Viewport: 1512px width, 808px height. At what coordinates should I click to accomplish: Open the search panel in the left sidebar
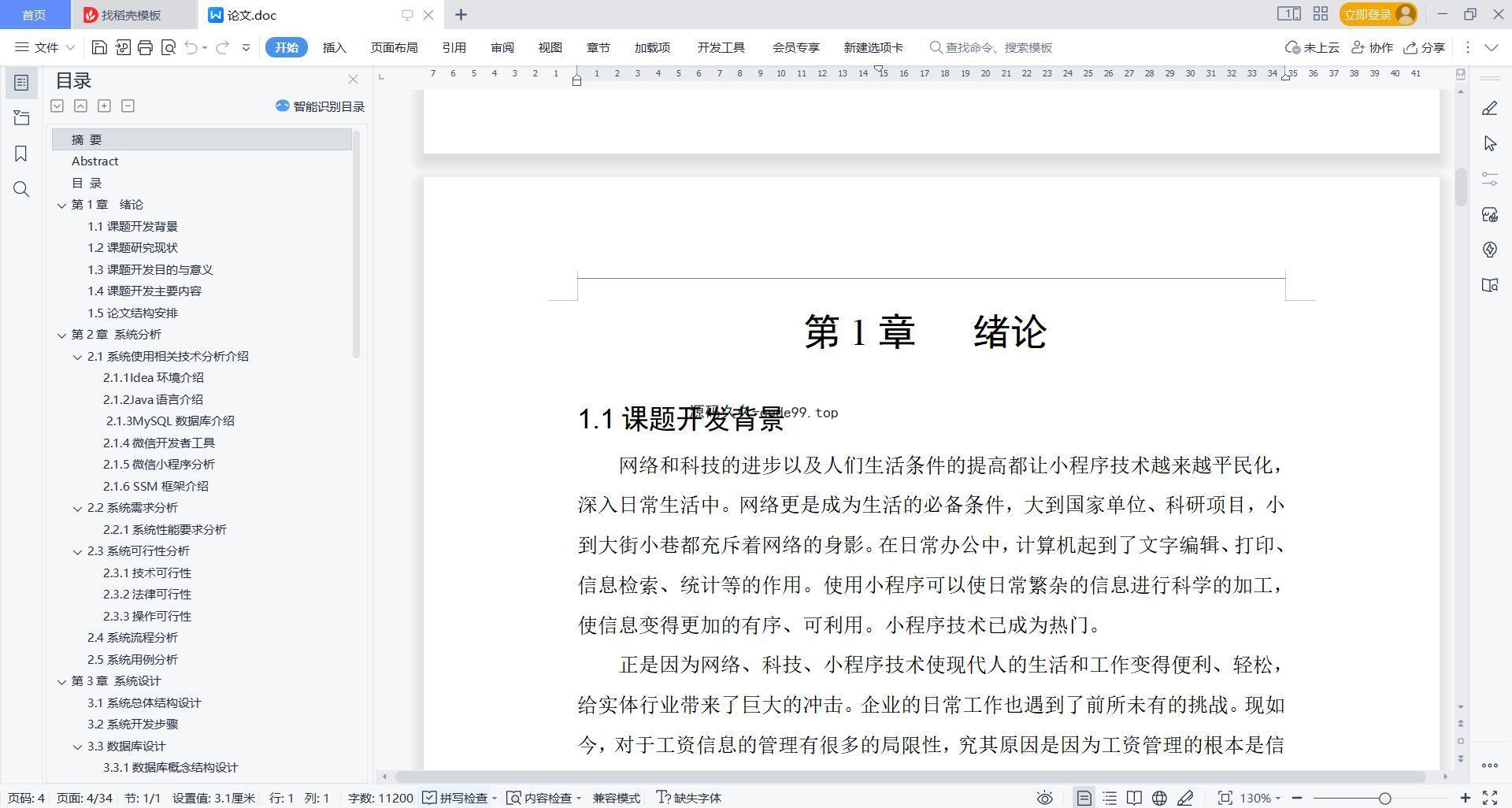(x=21, y=189)
